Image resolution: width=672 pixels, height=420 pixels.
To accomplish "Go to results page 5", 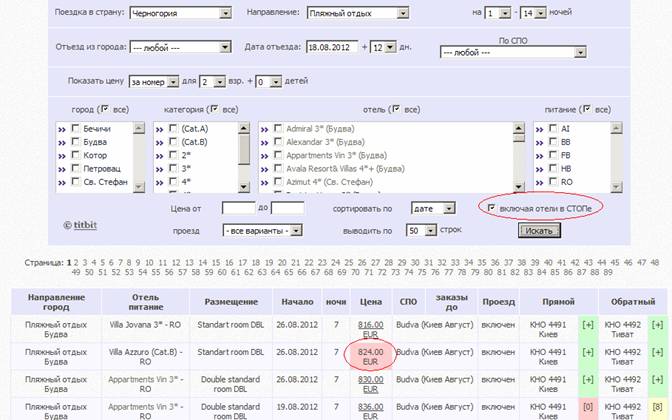I will point(104,263).
